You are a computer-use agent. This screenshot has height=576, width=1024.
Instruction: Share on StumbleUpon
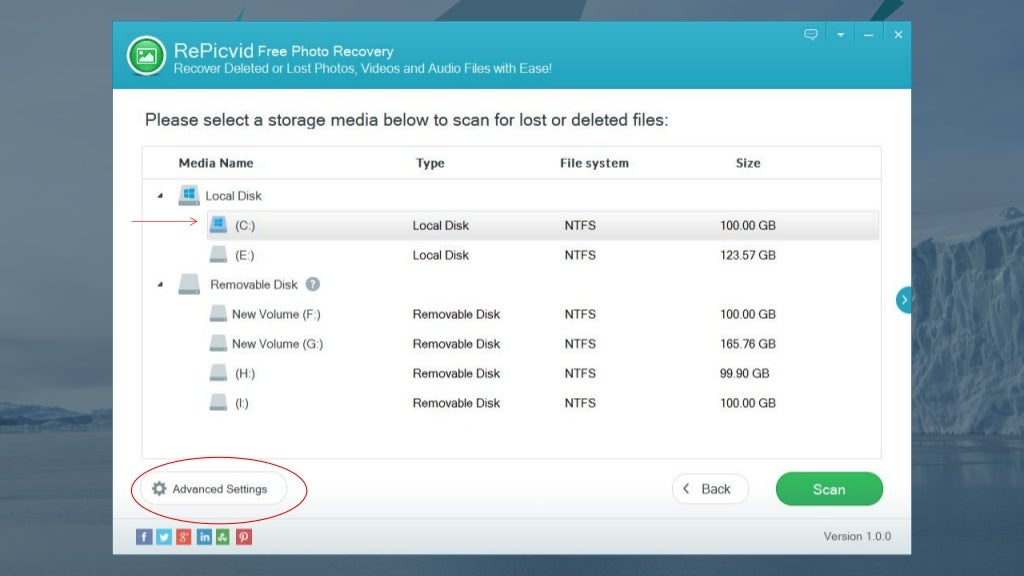pos(223,537)
